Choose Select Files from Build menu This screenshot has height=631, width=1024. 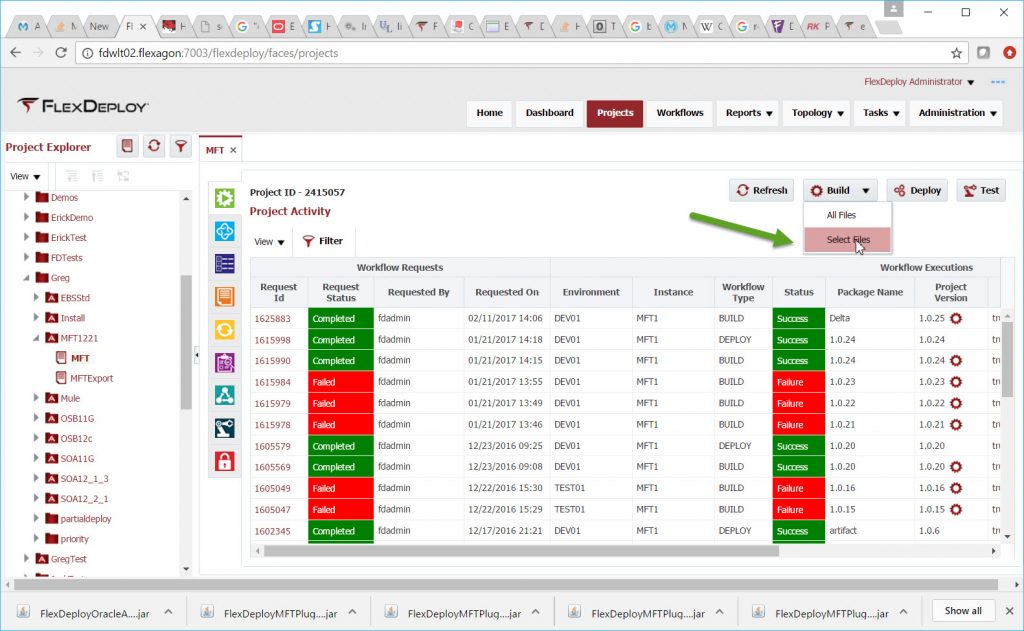pos(848,240)
